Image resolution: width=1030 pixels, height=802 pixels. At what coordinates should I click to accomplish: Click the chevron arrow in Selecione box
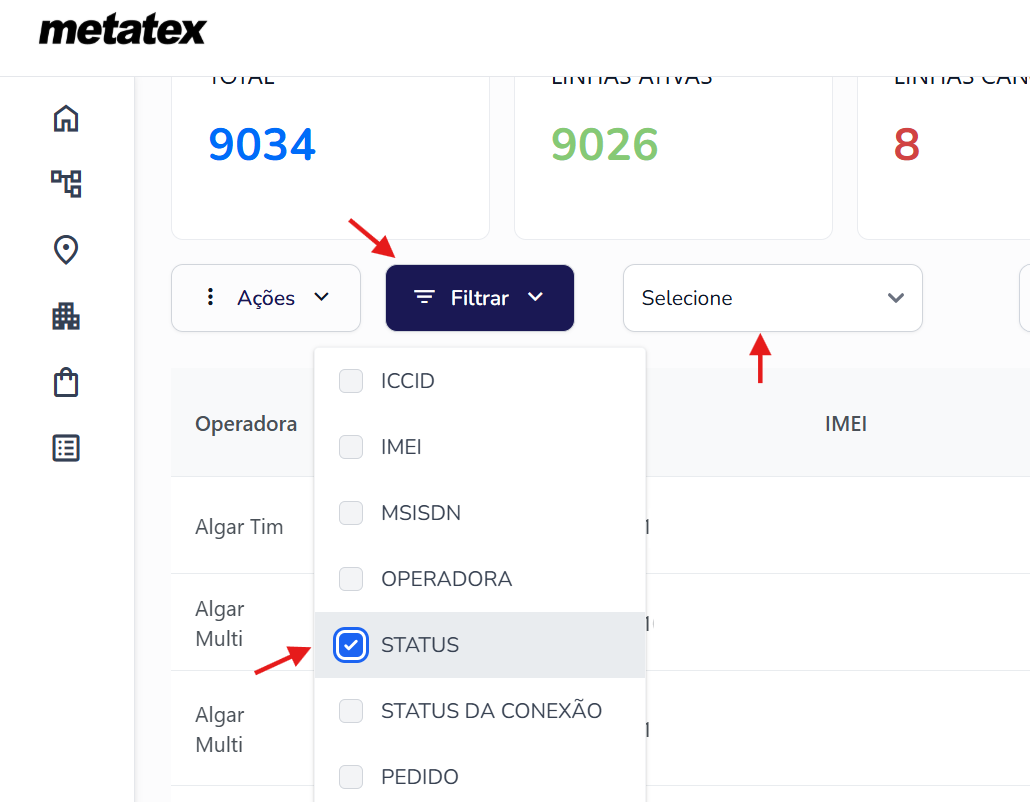pyautogui.click(x=896, y=298)
